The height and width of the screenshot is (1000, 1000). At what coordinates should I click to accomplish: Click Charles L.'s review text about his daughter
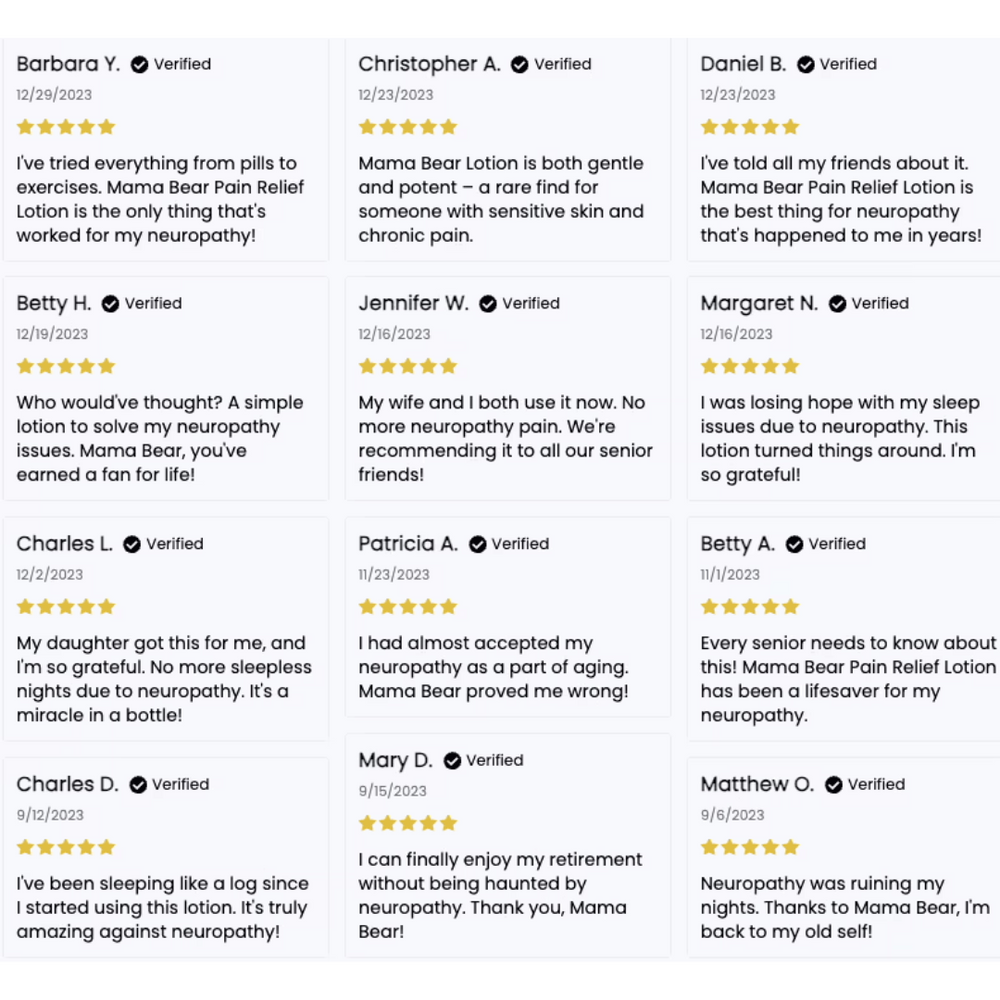(164, 679)
